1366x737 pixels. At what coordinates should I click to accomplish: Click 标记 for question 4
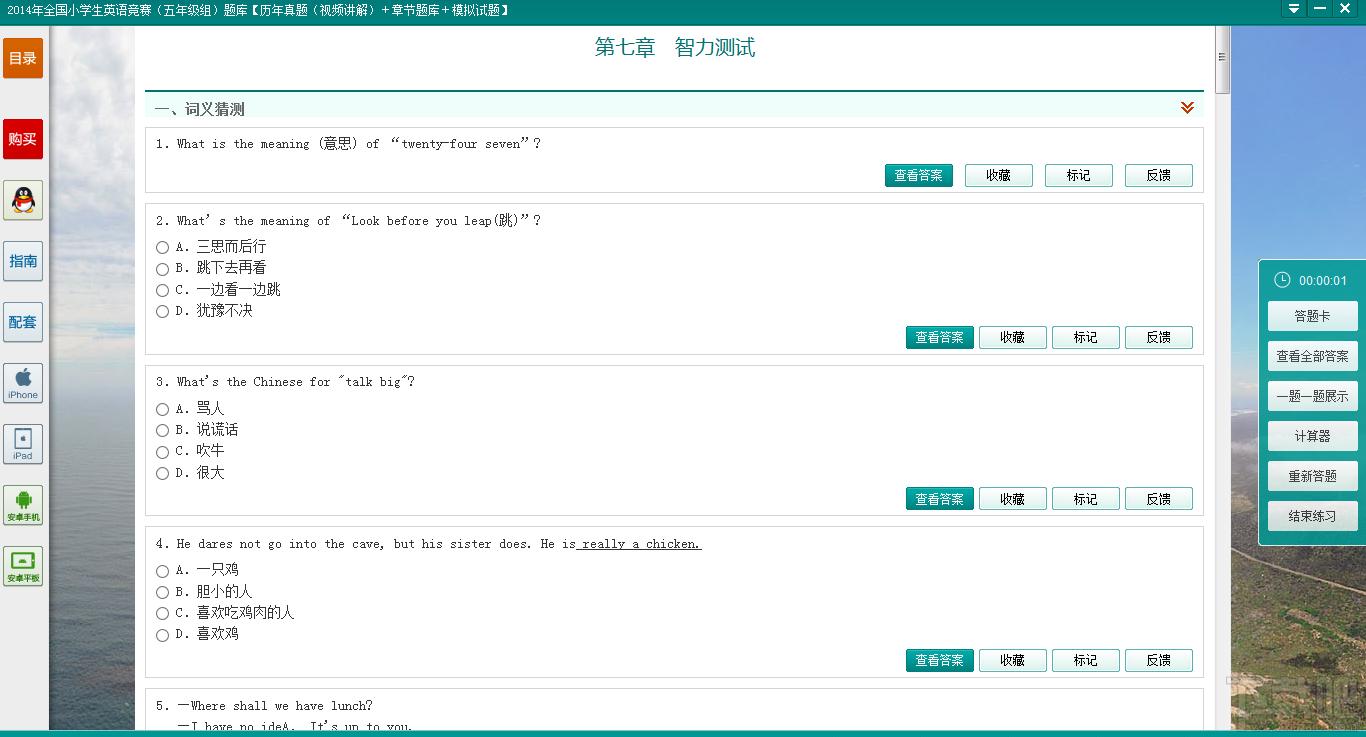point(1086,660)
